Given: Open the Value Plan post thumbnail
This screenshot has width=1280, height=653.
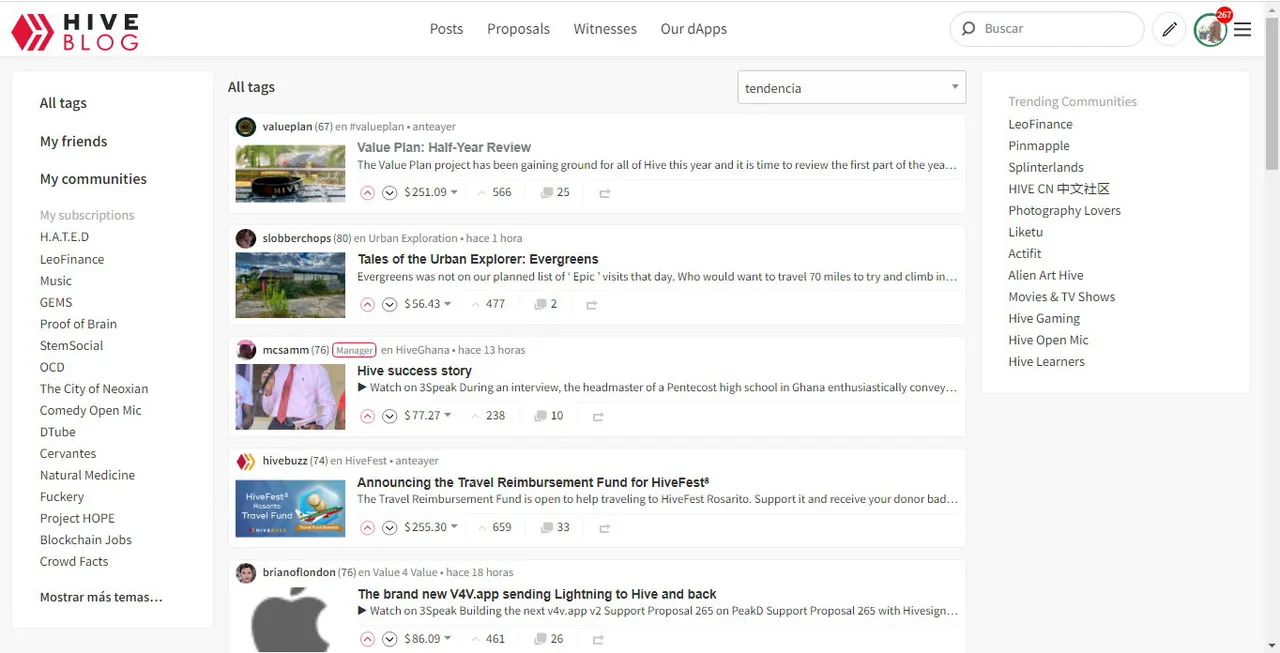Looking at the screenshot, I should click(x=290, y=174).
